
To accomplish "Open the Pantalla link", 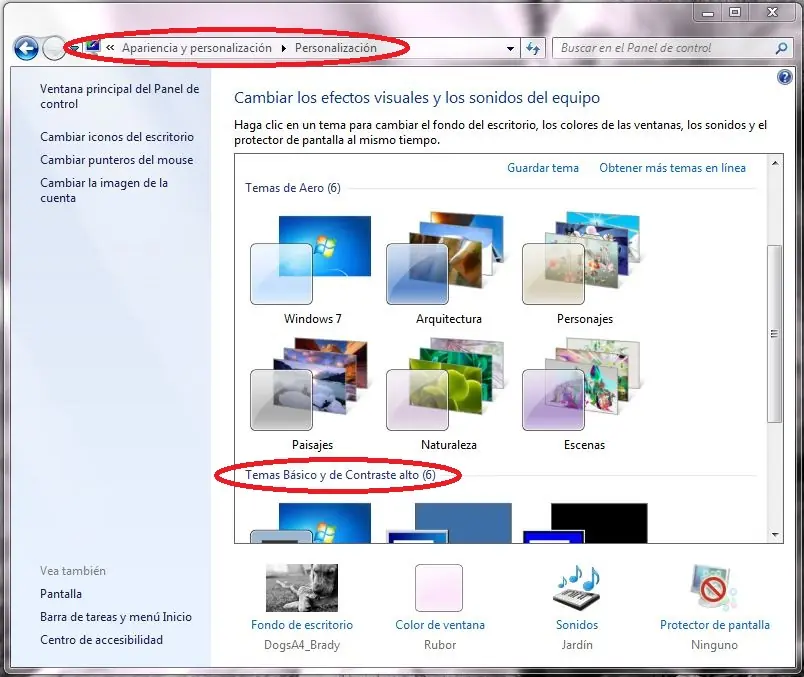I will tap(61, 594).
